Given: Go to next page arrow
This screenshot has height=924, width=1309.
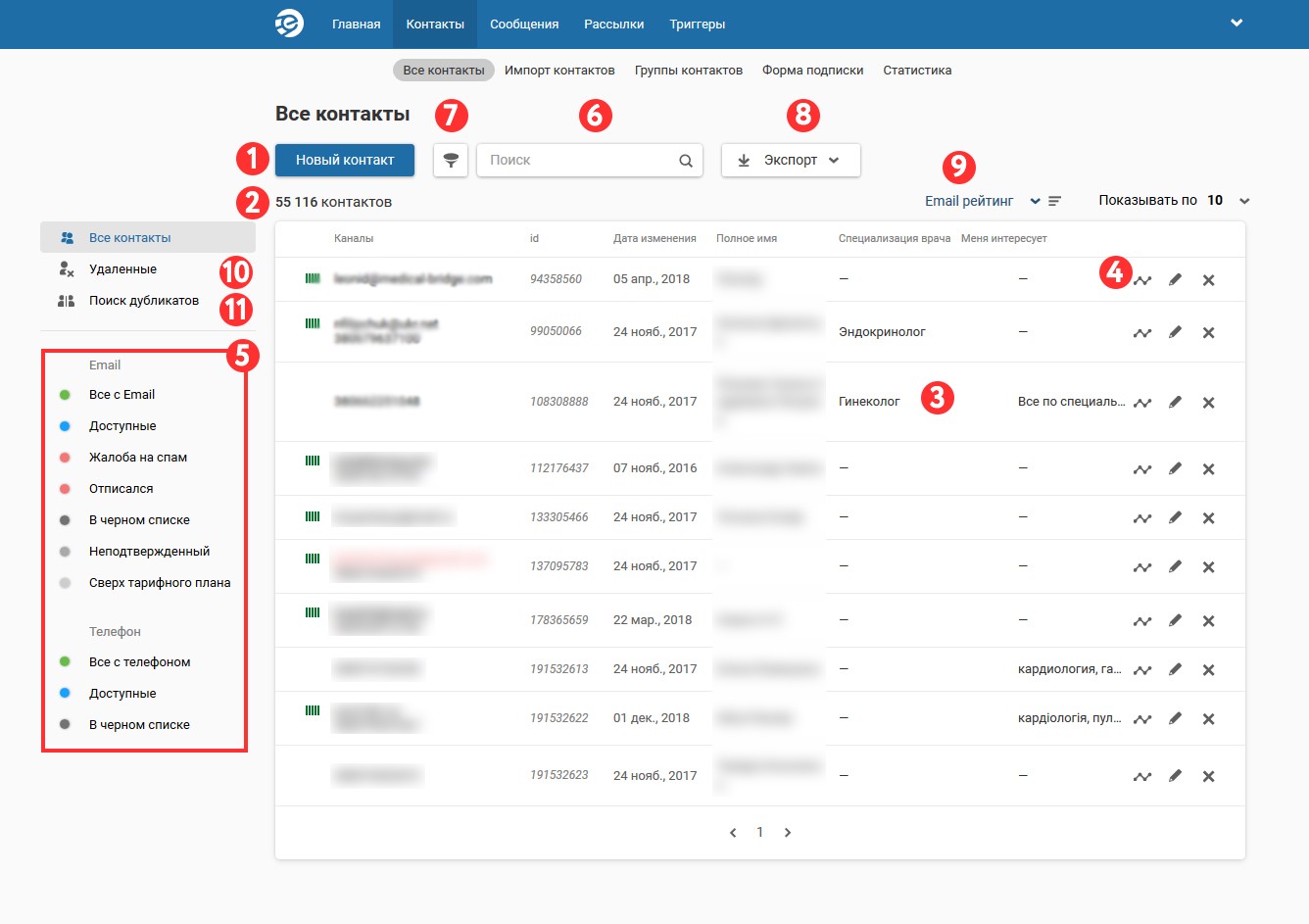Looking at the screenshot, I should pos(788,833).
